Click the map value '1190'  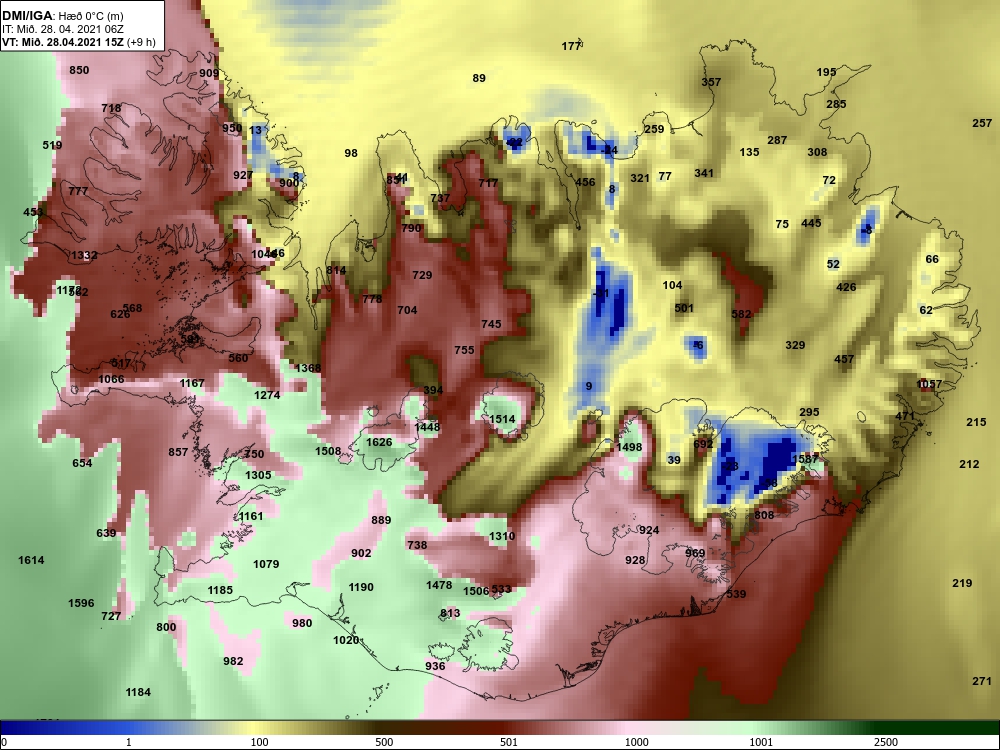pyautogui.click(x=361, y=587)
